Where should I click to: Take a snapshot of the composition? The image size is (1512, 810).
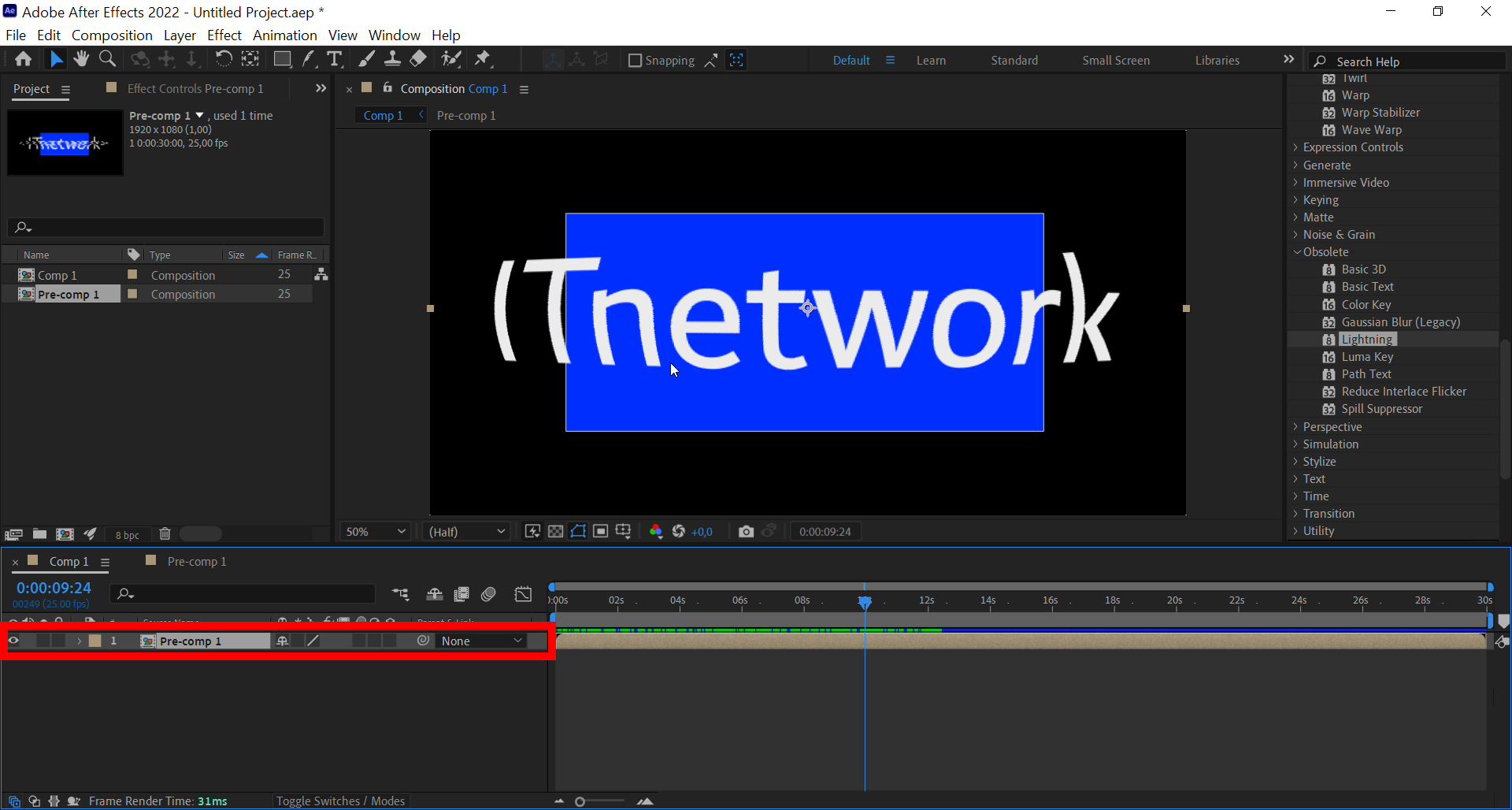pyautogui.click(x=747, y=531)
